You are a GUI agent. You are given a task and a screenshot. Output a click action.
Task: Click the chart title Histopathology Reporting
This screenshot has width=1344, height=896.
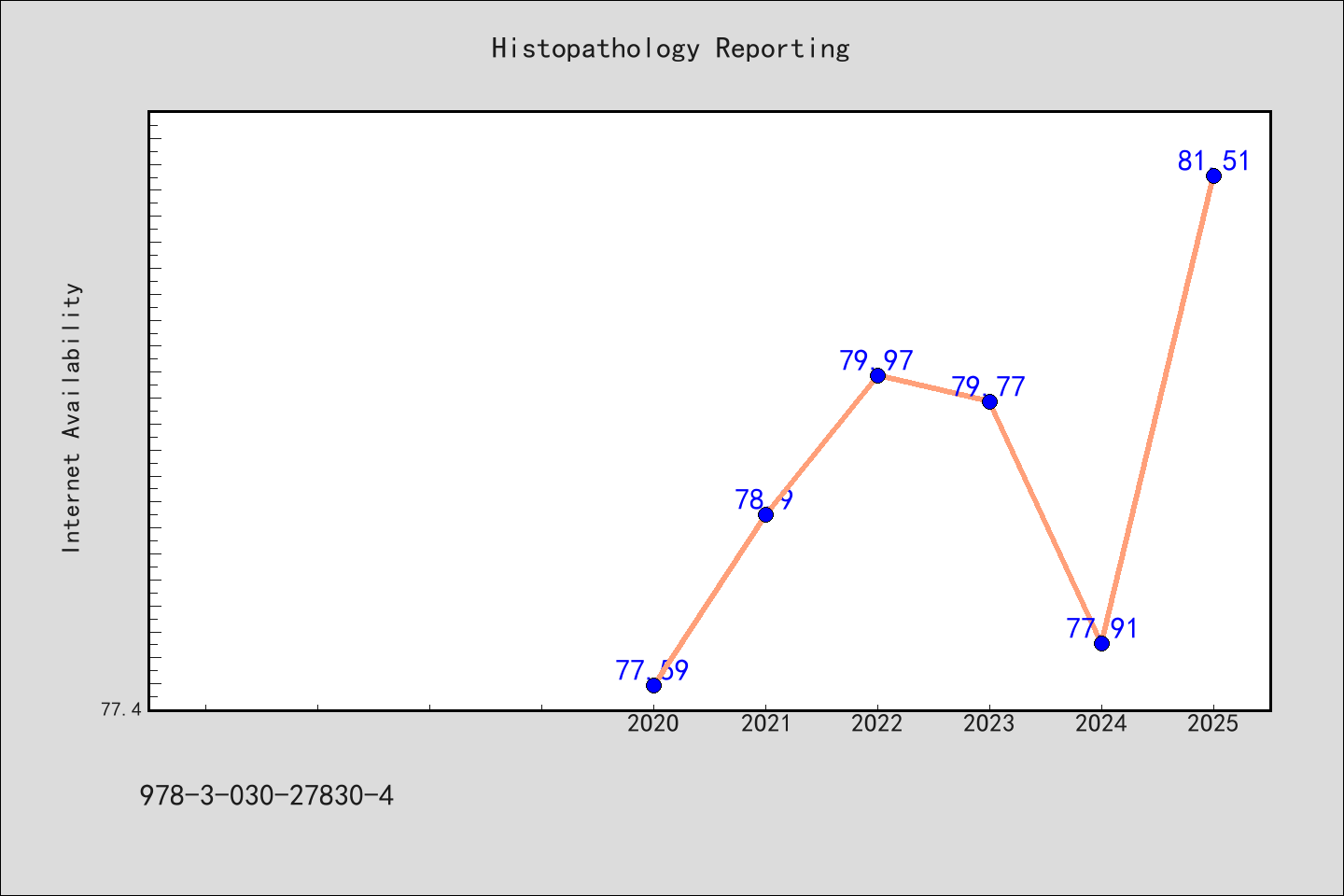(671, 48)
